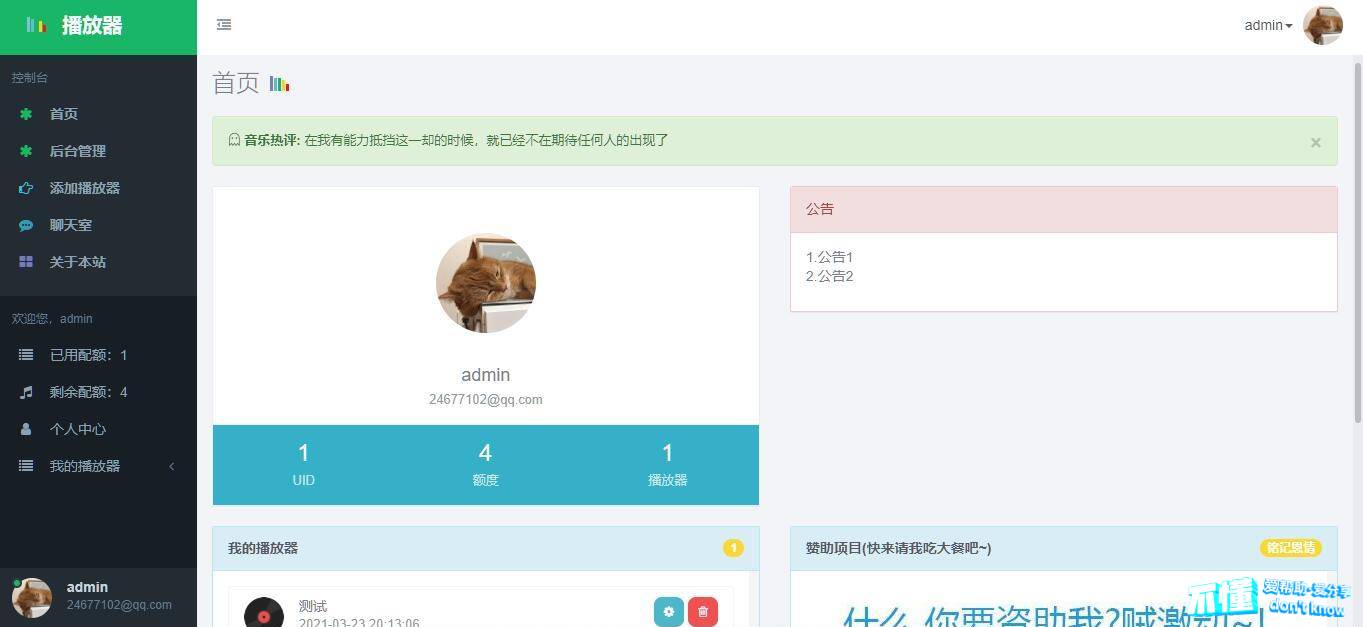Click the 关于本站 grid icon
Image resolution: width=1363 pixels, height=627 pixels.
tap(26, 262)
